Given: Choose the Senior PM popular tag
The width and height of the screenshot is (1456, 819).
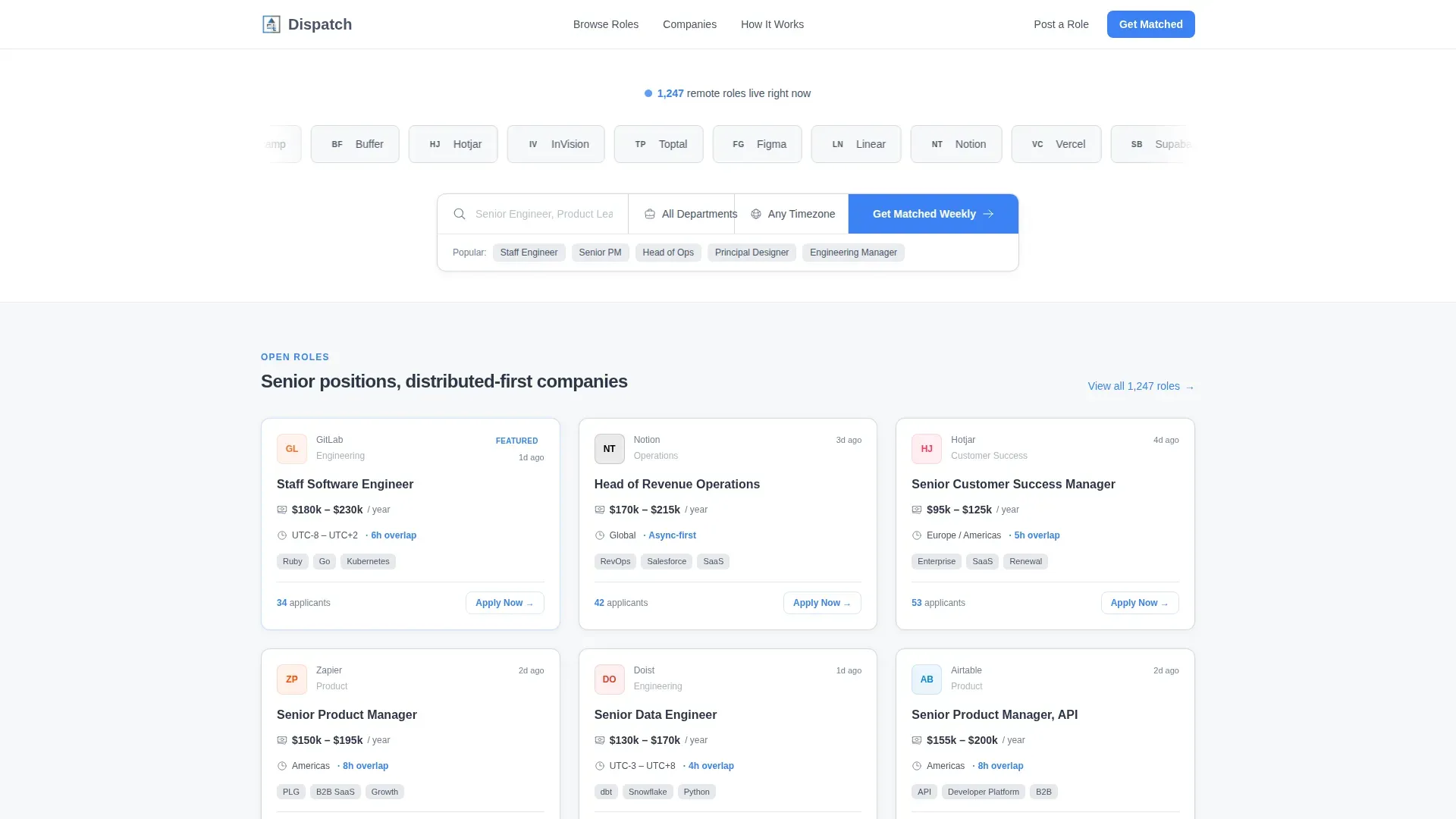Looking at the screenshot, I should click(x=600, y=253).
